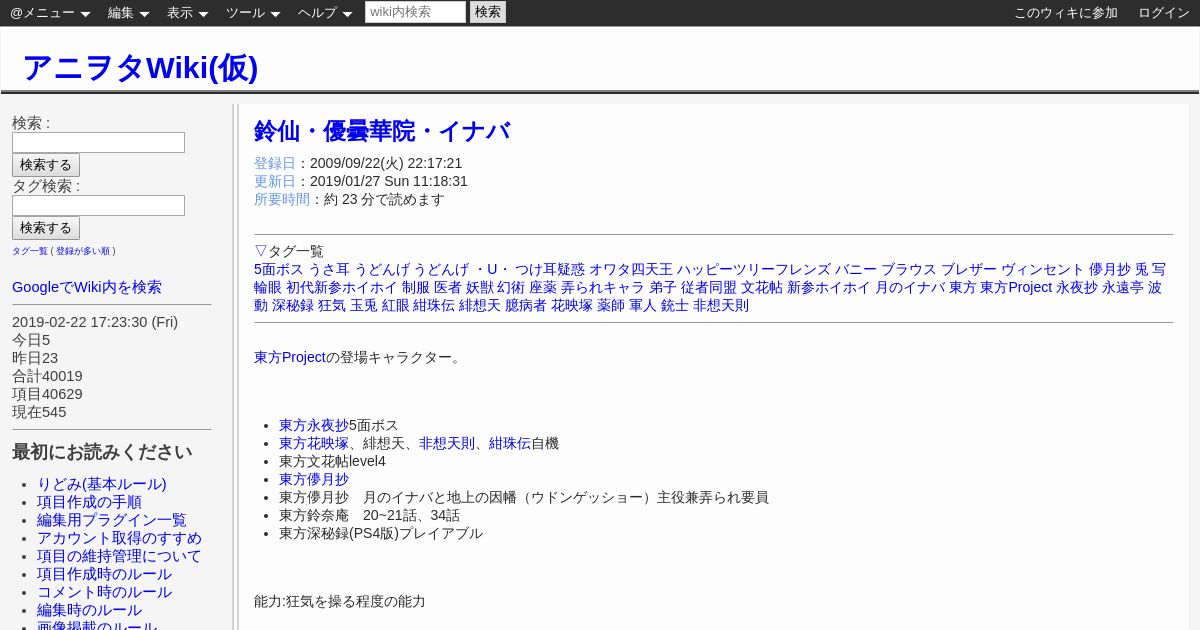Click the 登録日 label link
The height and width of the screenshot is (630, 1200).
(x=275, y=163)
